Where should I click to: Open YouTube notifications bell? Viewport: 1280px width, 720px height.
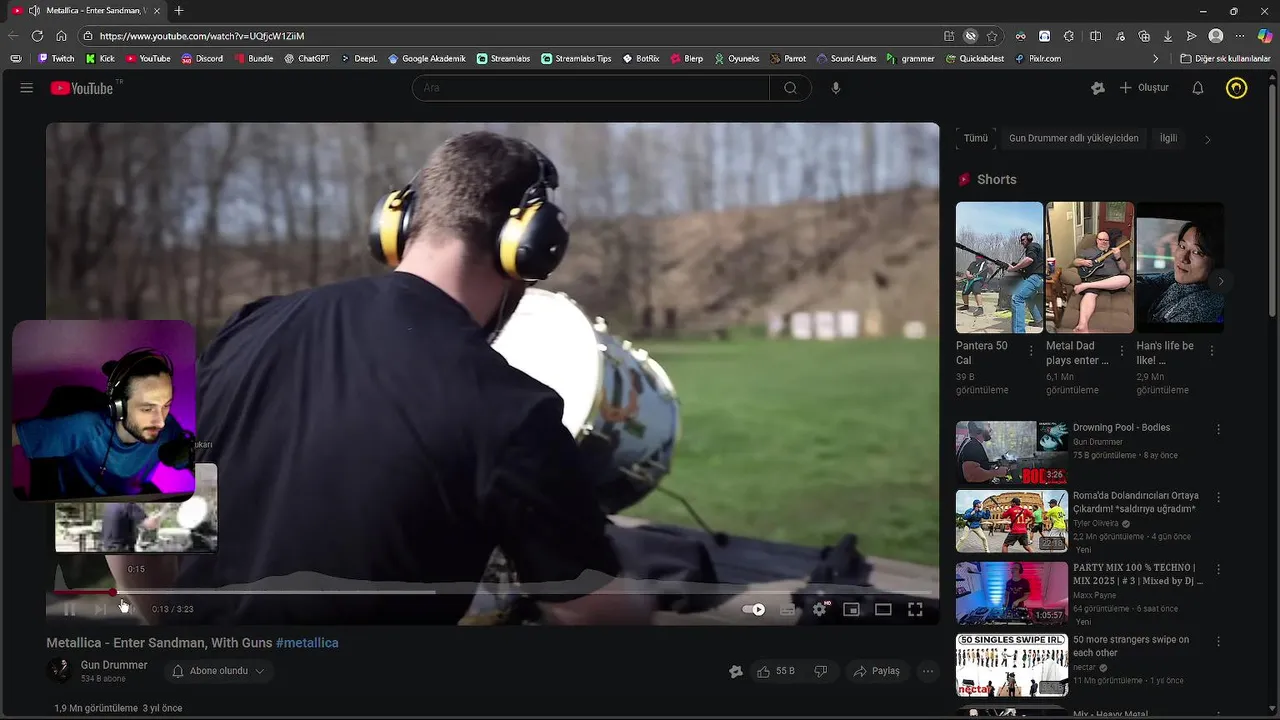[x=1198, y=88]
